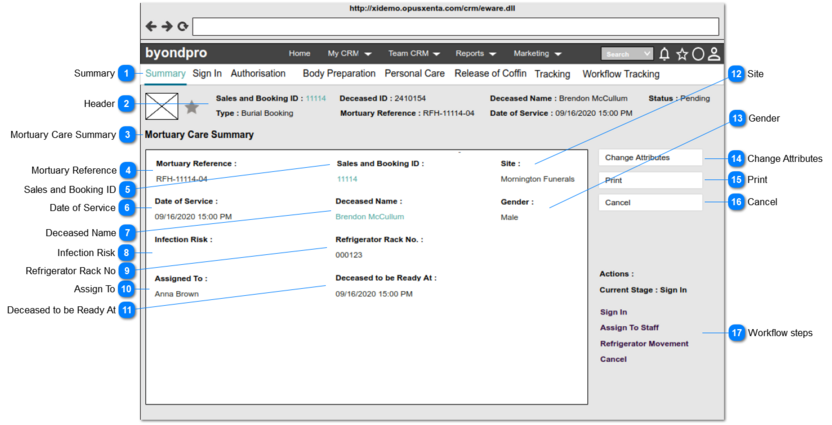Open notifications bell icon
832x425 pixels.
664,54
